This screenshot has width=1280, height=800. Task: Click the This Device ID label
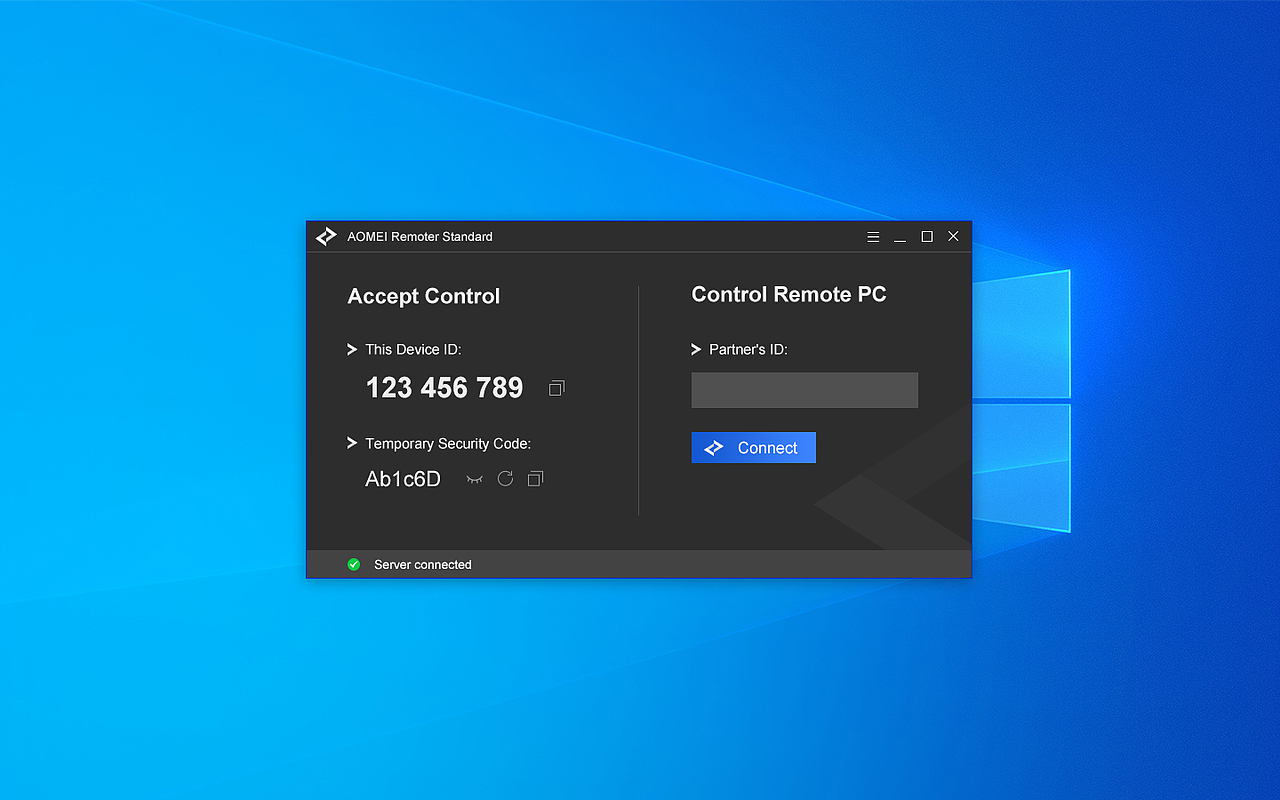pyautogui.click(x=413, y=350)
